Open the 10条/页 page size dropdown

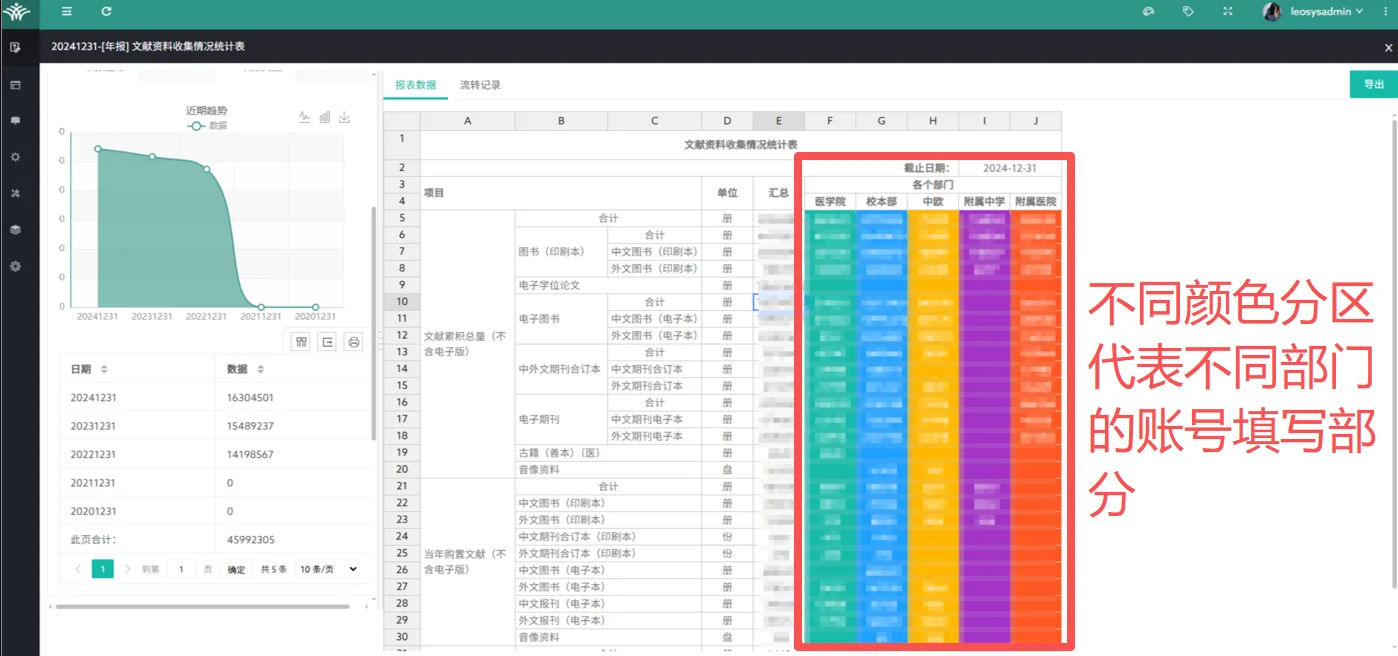(x=328, y=569)
